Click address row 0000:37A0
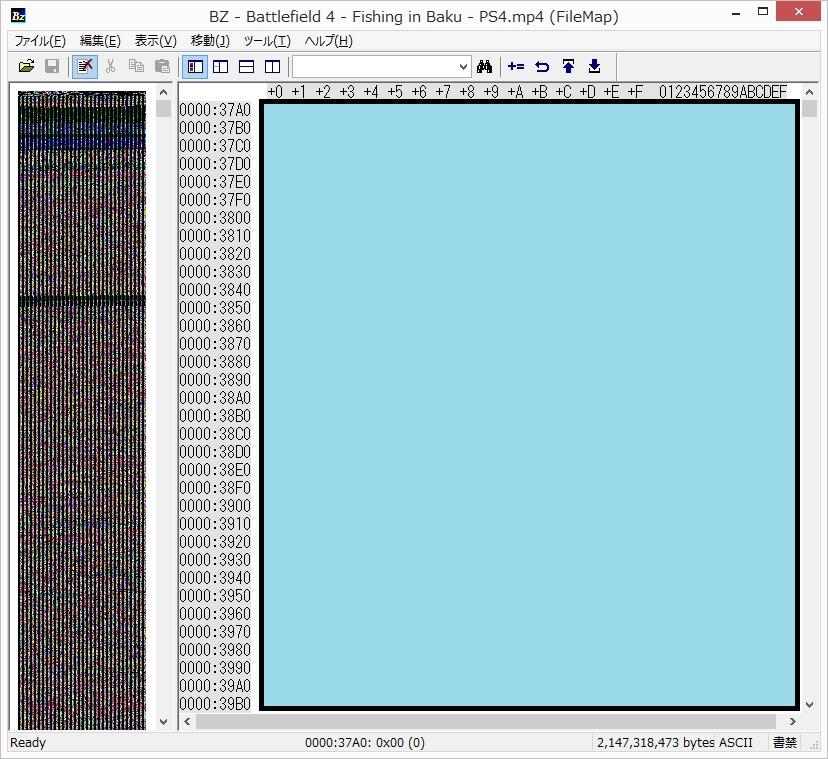Viewport: 828px width, 759px height. click(215, 110)
